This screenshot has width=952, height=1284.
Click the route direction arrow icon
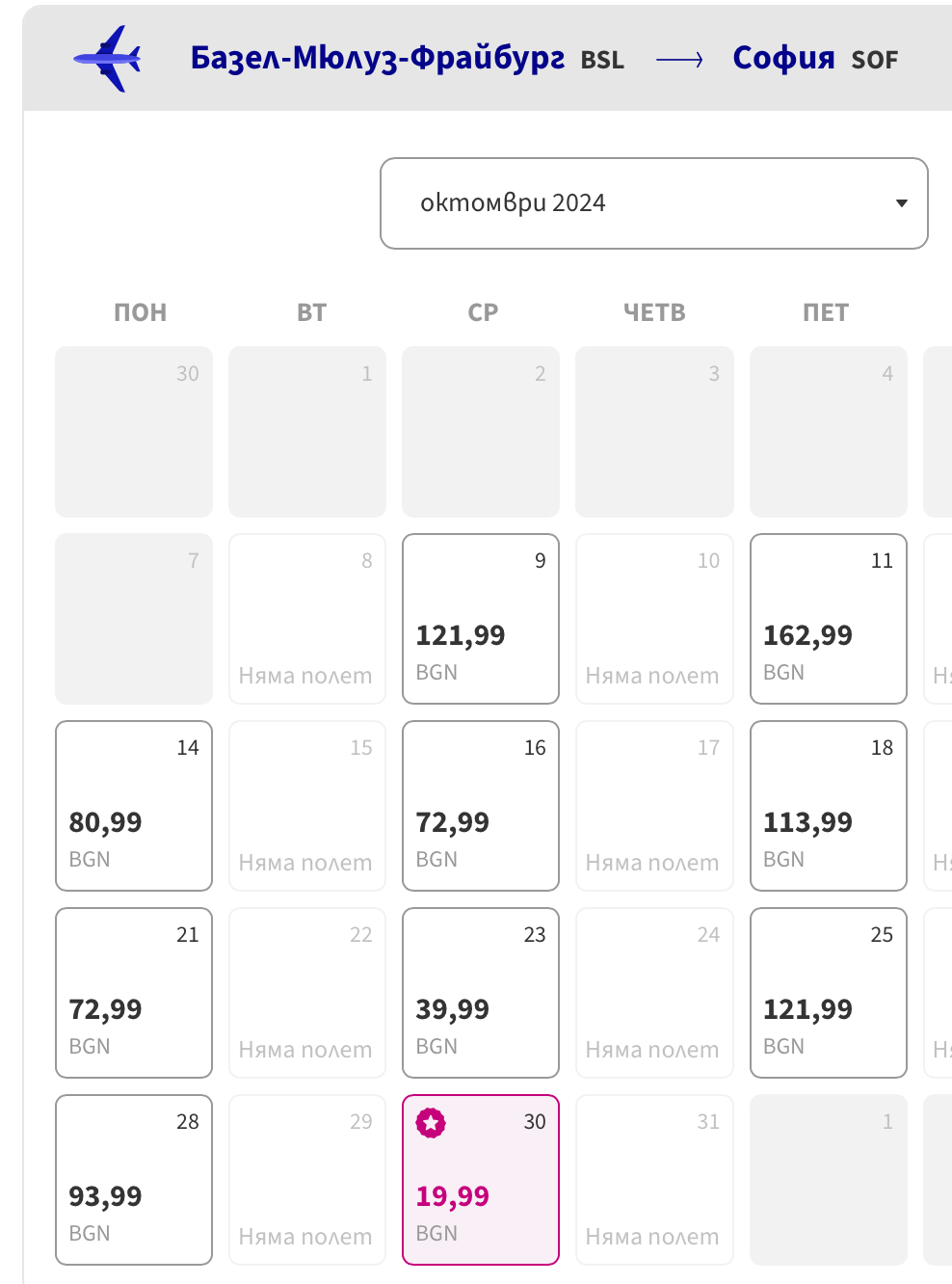pos(679,60)
